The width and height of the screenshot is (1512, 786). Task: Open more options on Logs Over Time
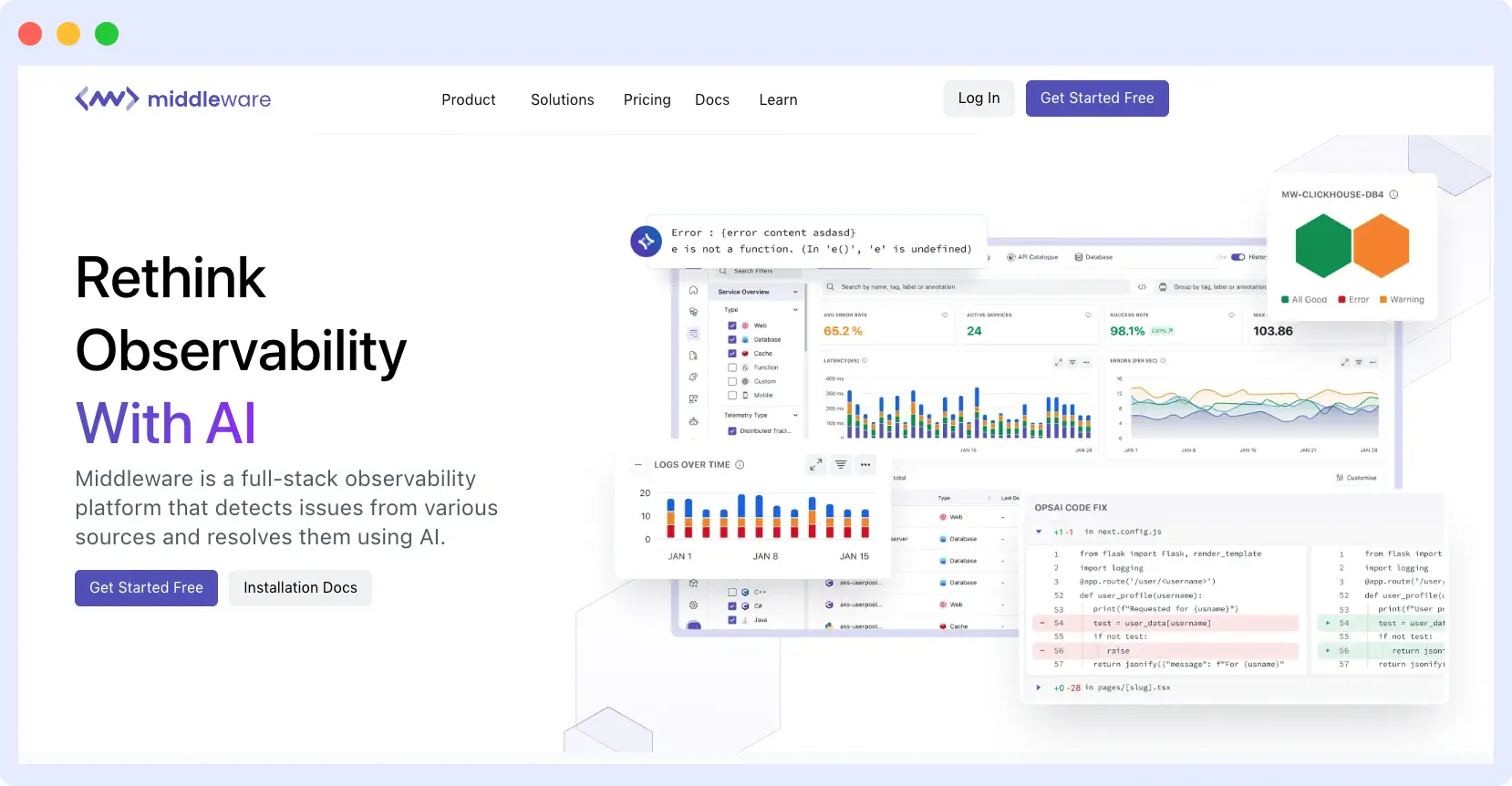865,465
